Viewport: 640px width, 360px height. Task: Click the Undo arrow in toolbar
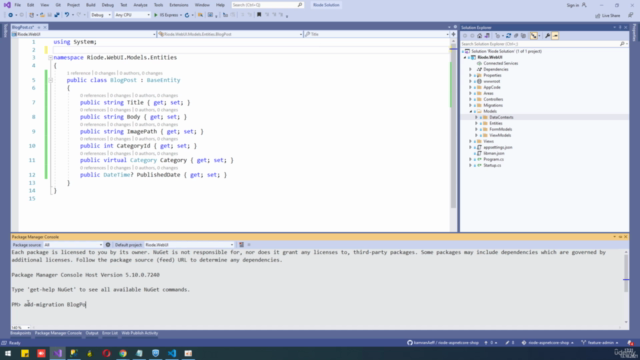(67, 15)
